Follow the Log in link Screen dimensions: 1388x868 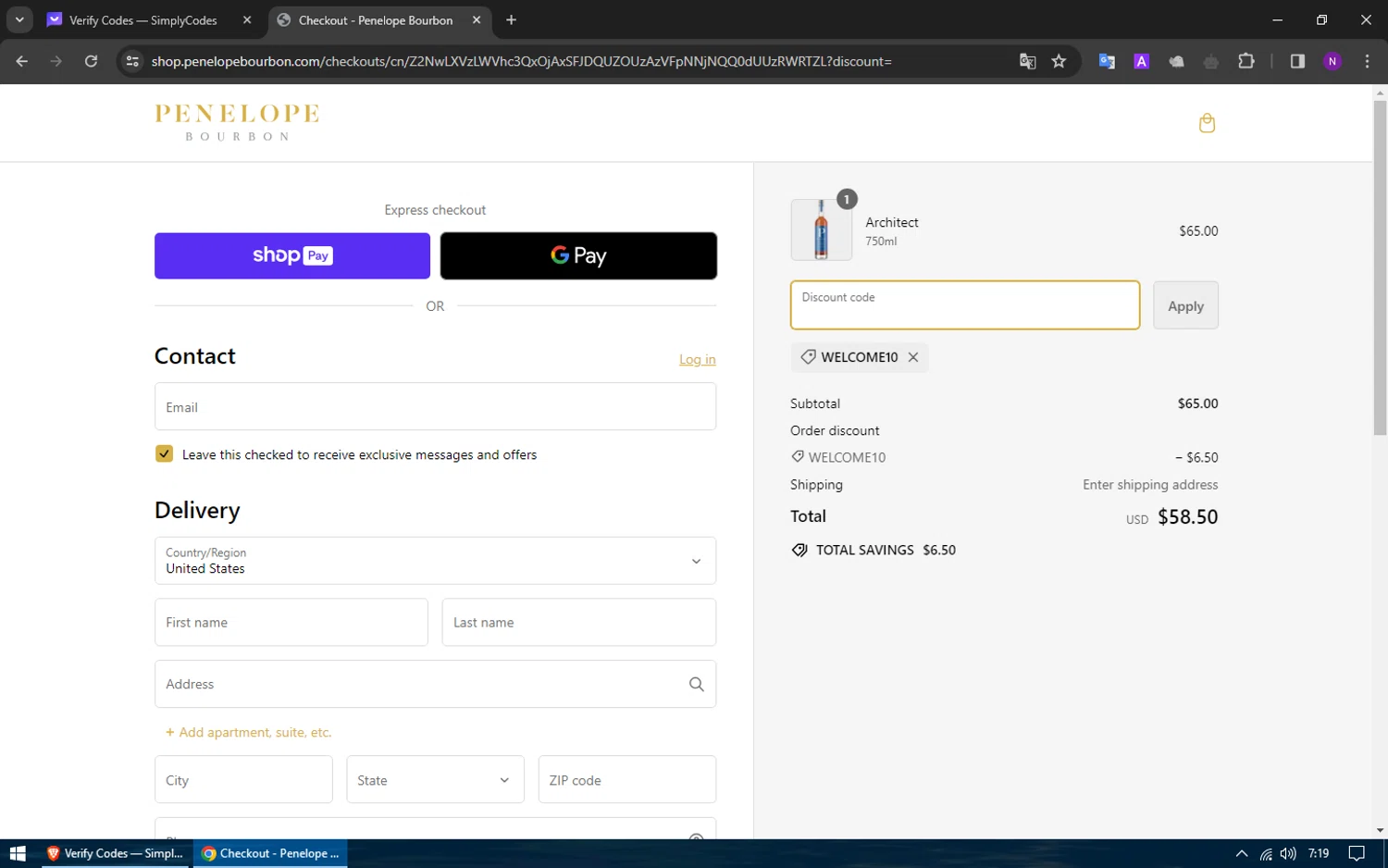click(698, 359)
